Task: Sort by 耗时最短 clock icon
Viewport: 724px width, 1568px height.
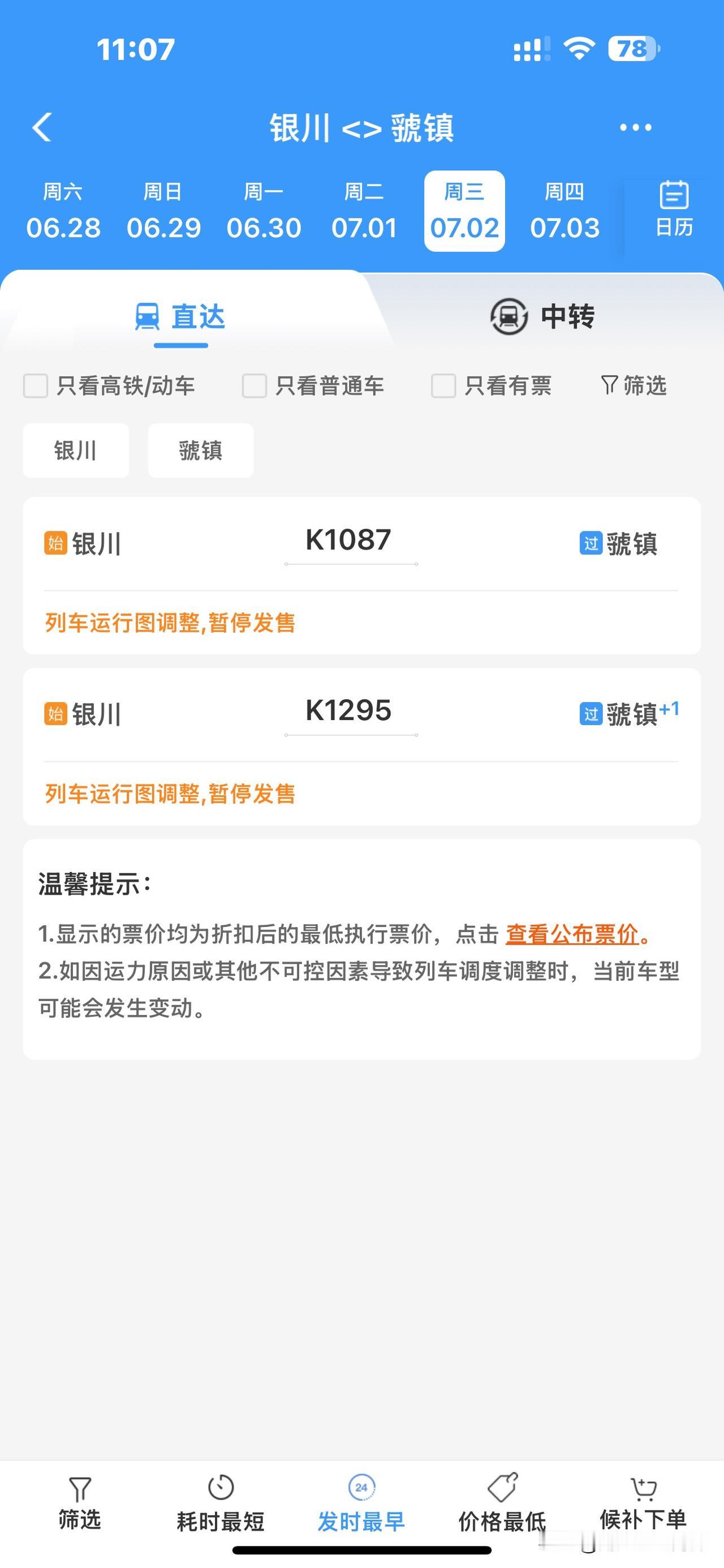Action: [x=221, y=1487]
